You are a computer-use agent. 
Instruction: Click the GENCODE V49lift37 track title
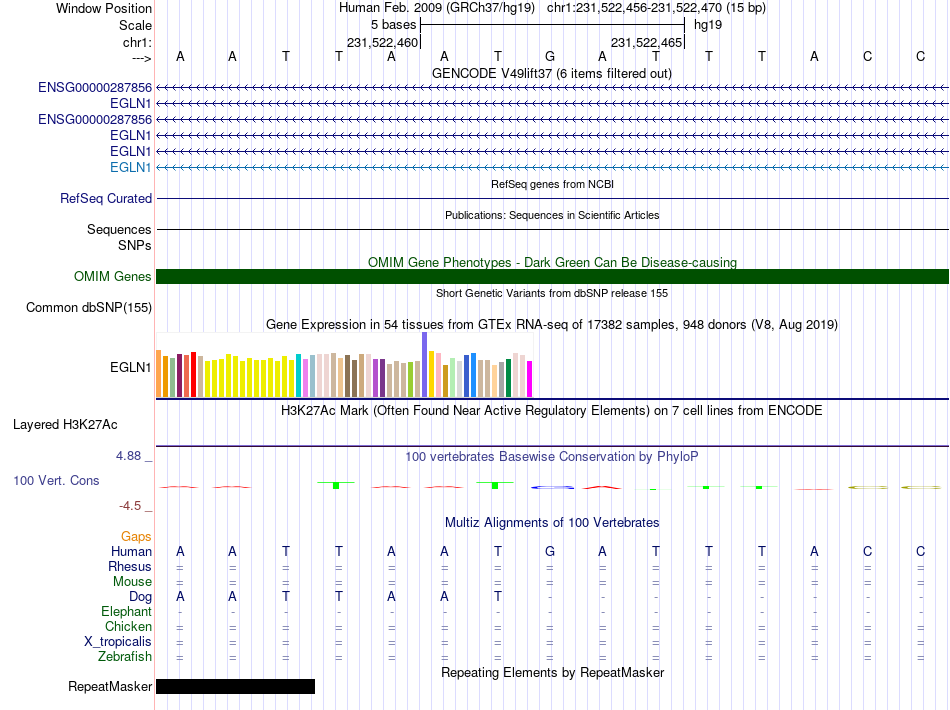[551, 73]
